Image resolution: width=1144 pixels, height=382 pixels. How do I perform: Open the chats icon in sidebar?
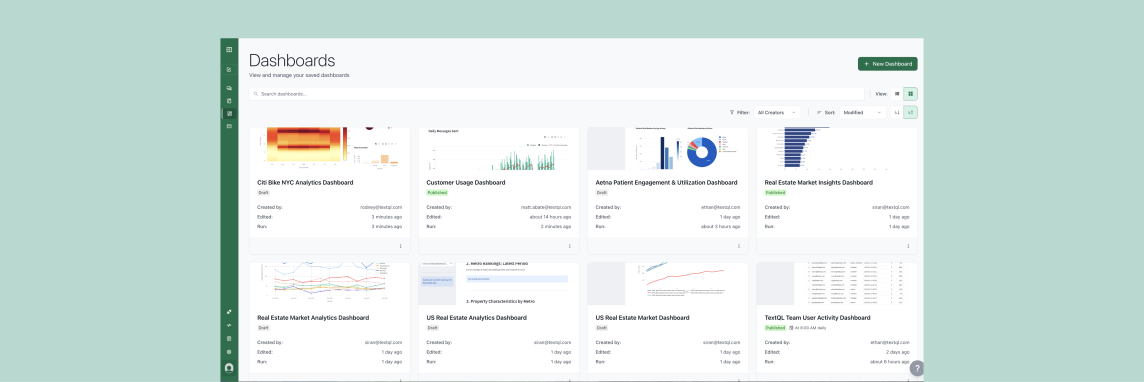tap(229, 88)
